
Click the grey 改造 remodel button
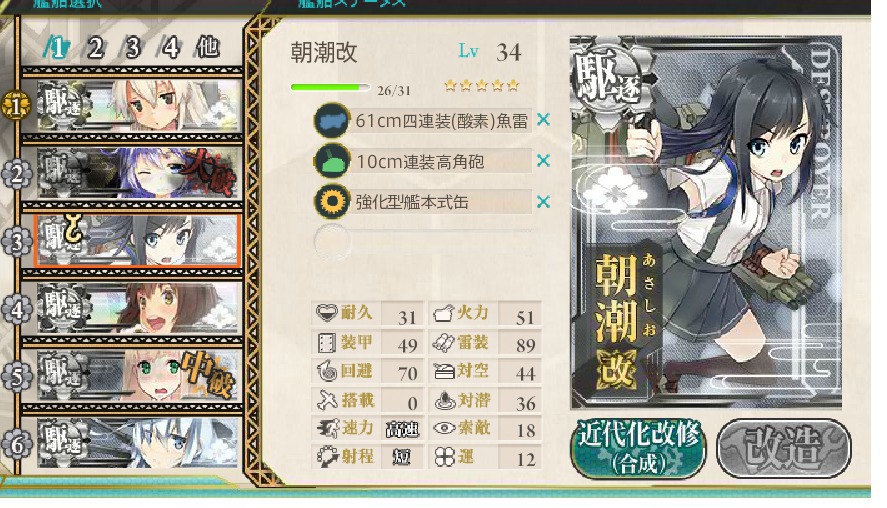(x=784, y=447)
